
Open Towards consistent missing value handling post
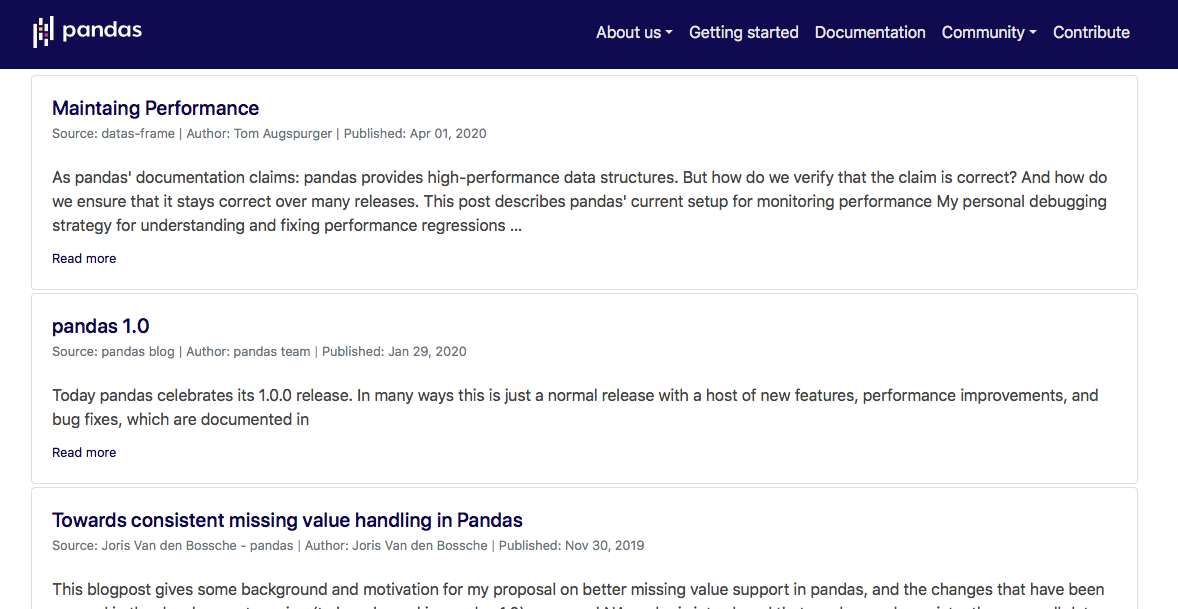coord(287,520)
